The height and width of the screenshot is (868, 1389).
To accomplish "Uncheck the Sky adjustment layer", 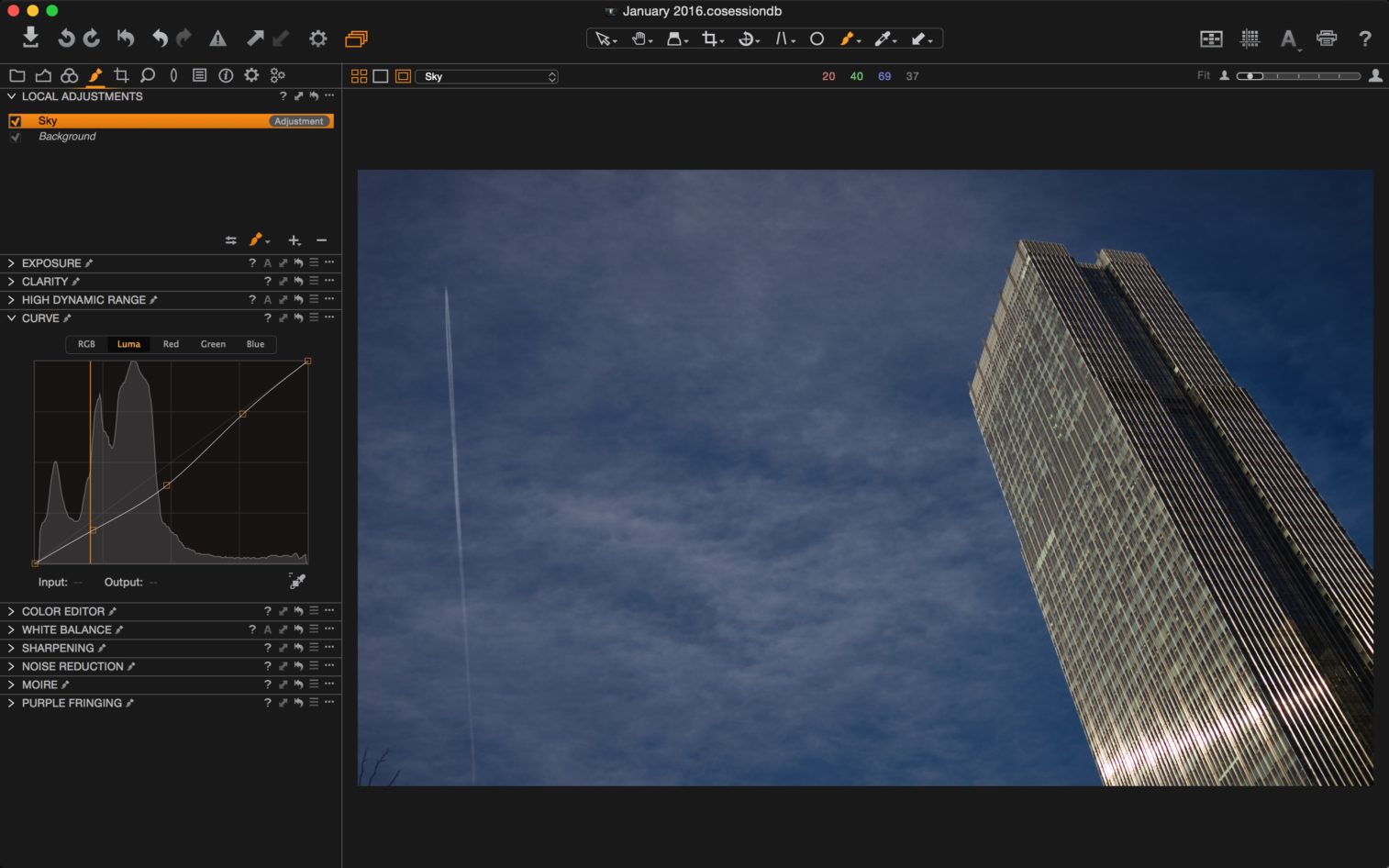I will [x=15, y=120].
